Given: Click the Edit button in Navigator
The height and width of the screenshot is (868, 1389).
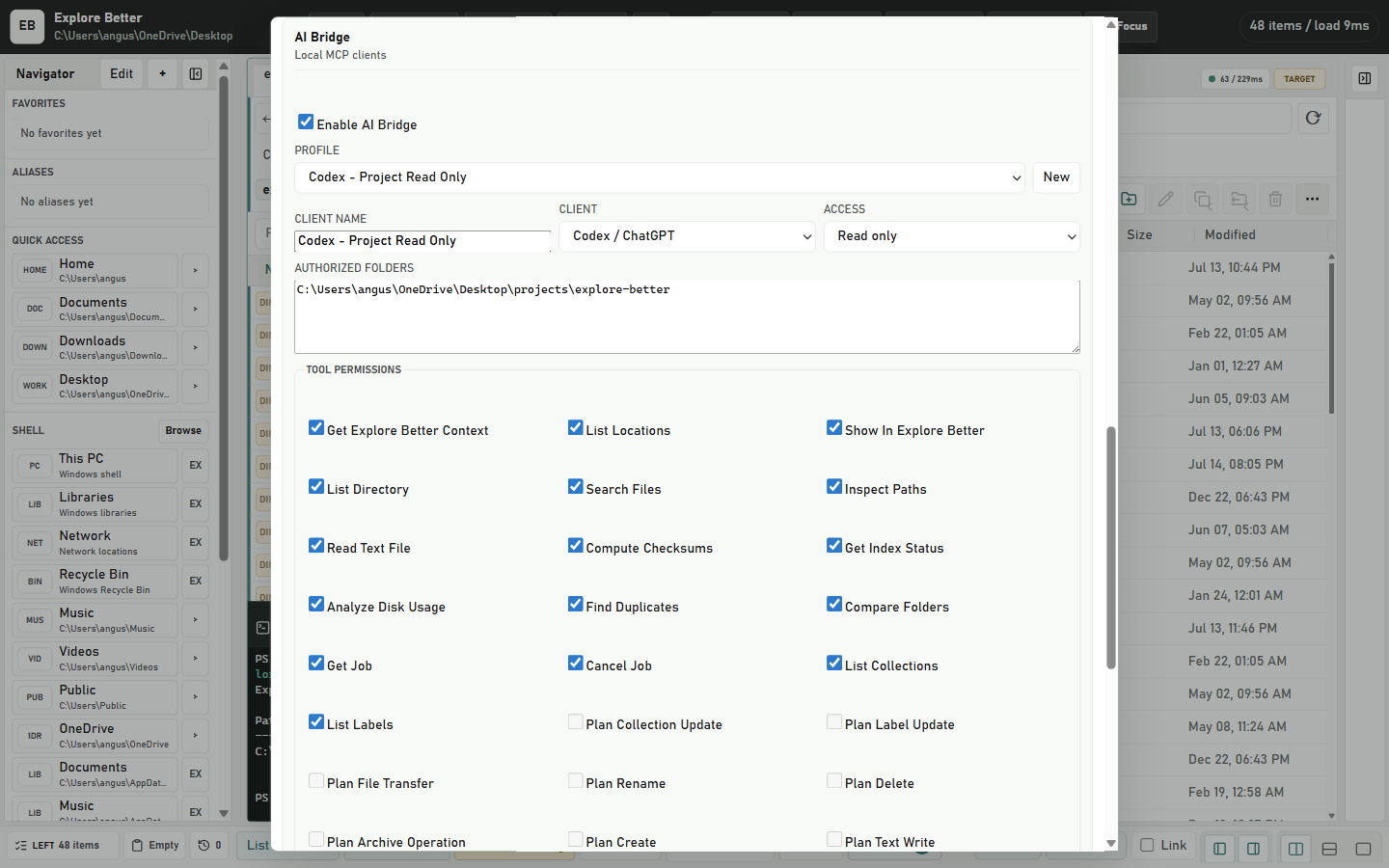Looking at the screenshot, I should pyautogui.click(x=122, y=74).
